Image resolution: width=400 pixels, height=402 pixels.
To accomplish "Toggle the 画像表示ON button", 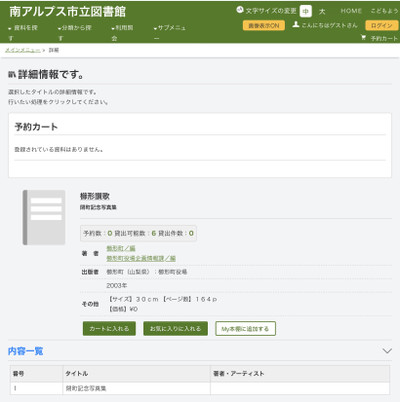I will [x=264, y=26].
